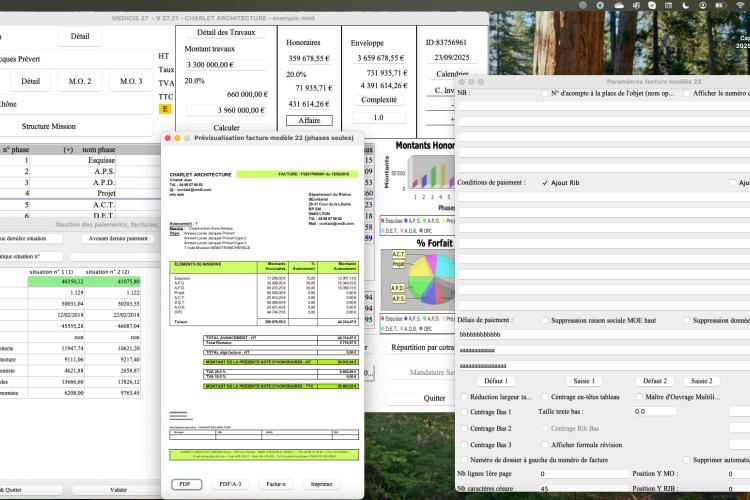Viewport: 750px width, 500px height.
Task: Click the Valider button in the MEDICIS window
Action: pyautogui.click(x=118, y=490)
